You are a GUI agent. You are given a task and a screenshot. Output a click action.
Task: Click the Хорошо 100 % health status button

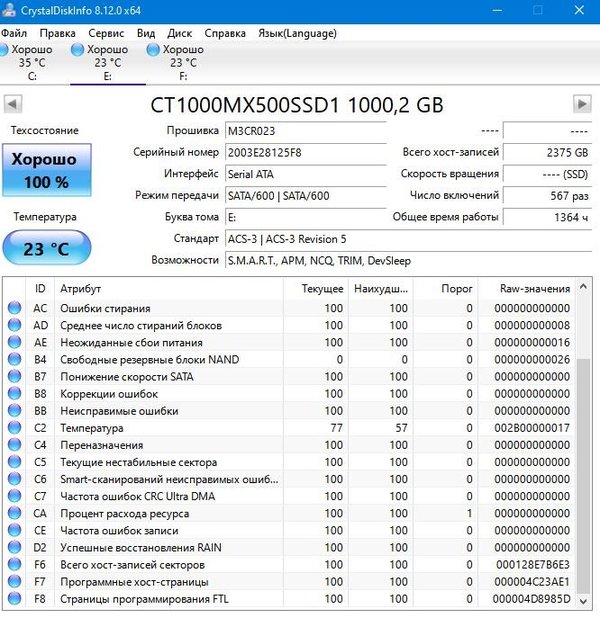[46, 170]
